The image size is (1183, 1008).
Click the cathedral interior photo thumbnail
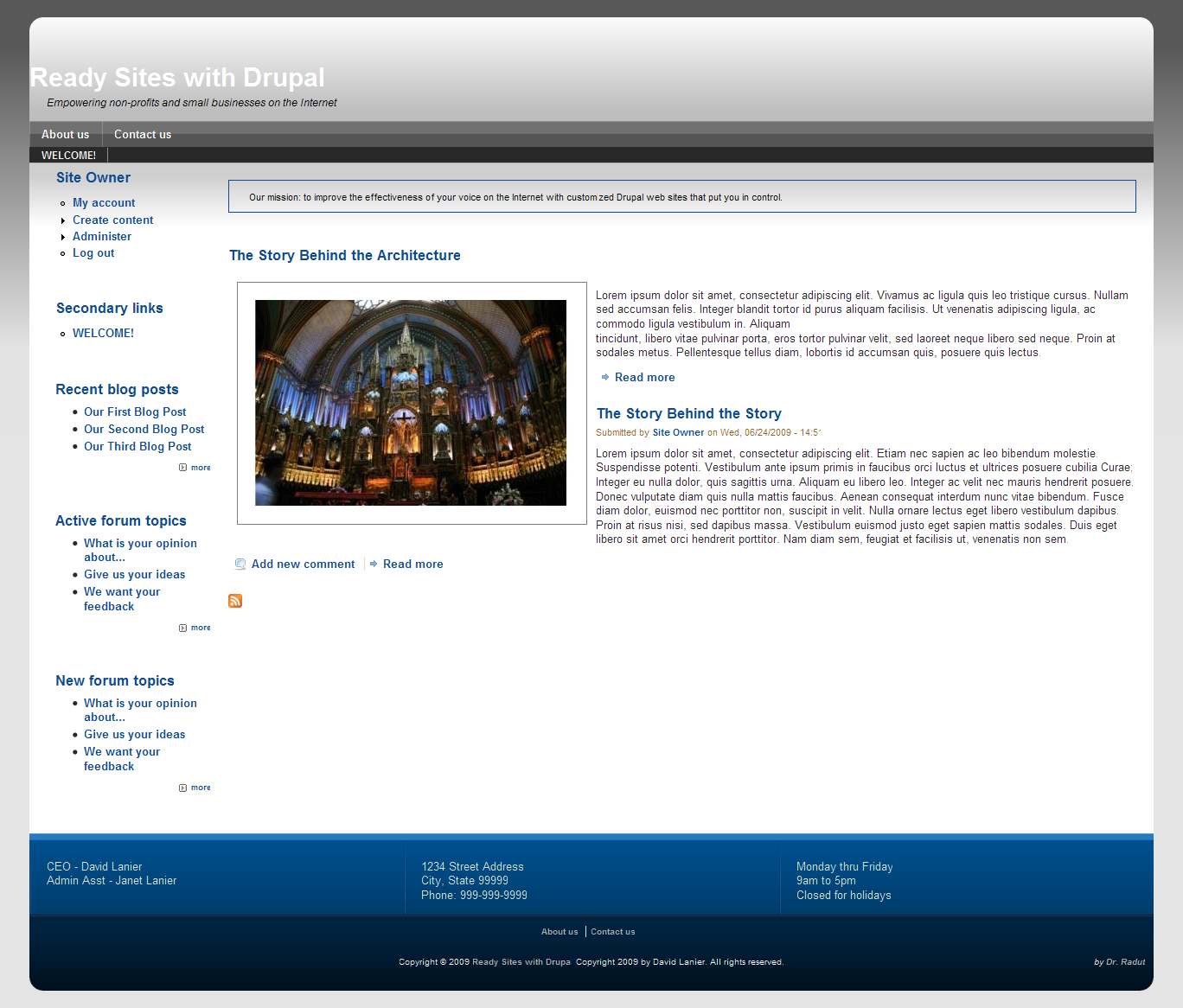click(411, 403)
